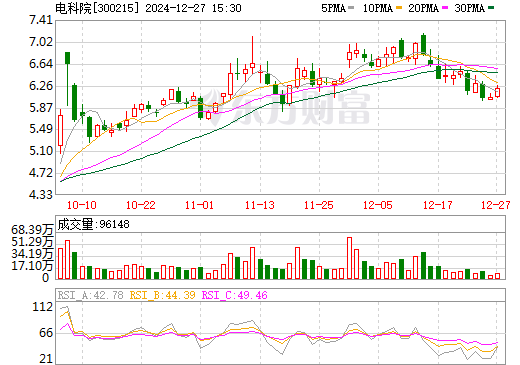Click the 11-01 date label
Viewport: 520px width, 365px height.
point(199,205)
